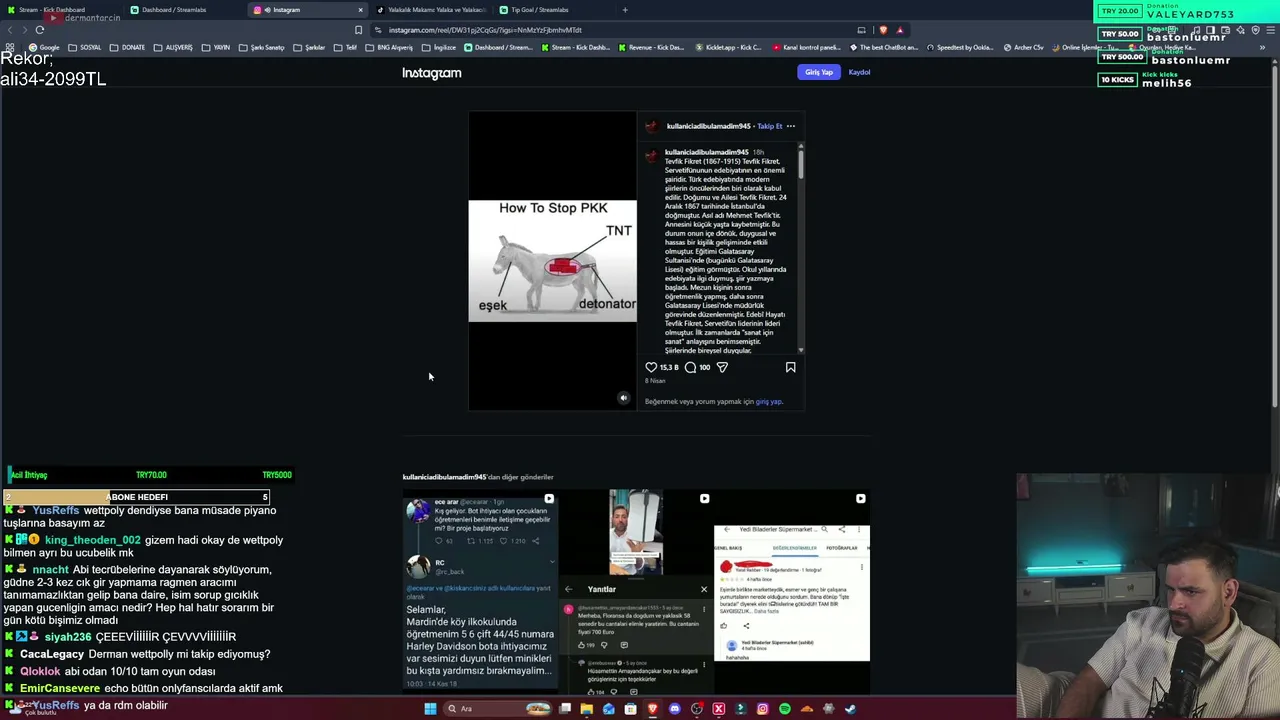Share the reel with the paper plane icon

pyautogui.click(x=722, y=367)
